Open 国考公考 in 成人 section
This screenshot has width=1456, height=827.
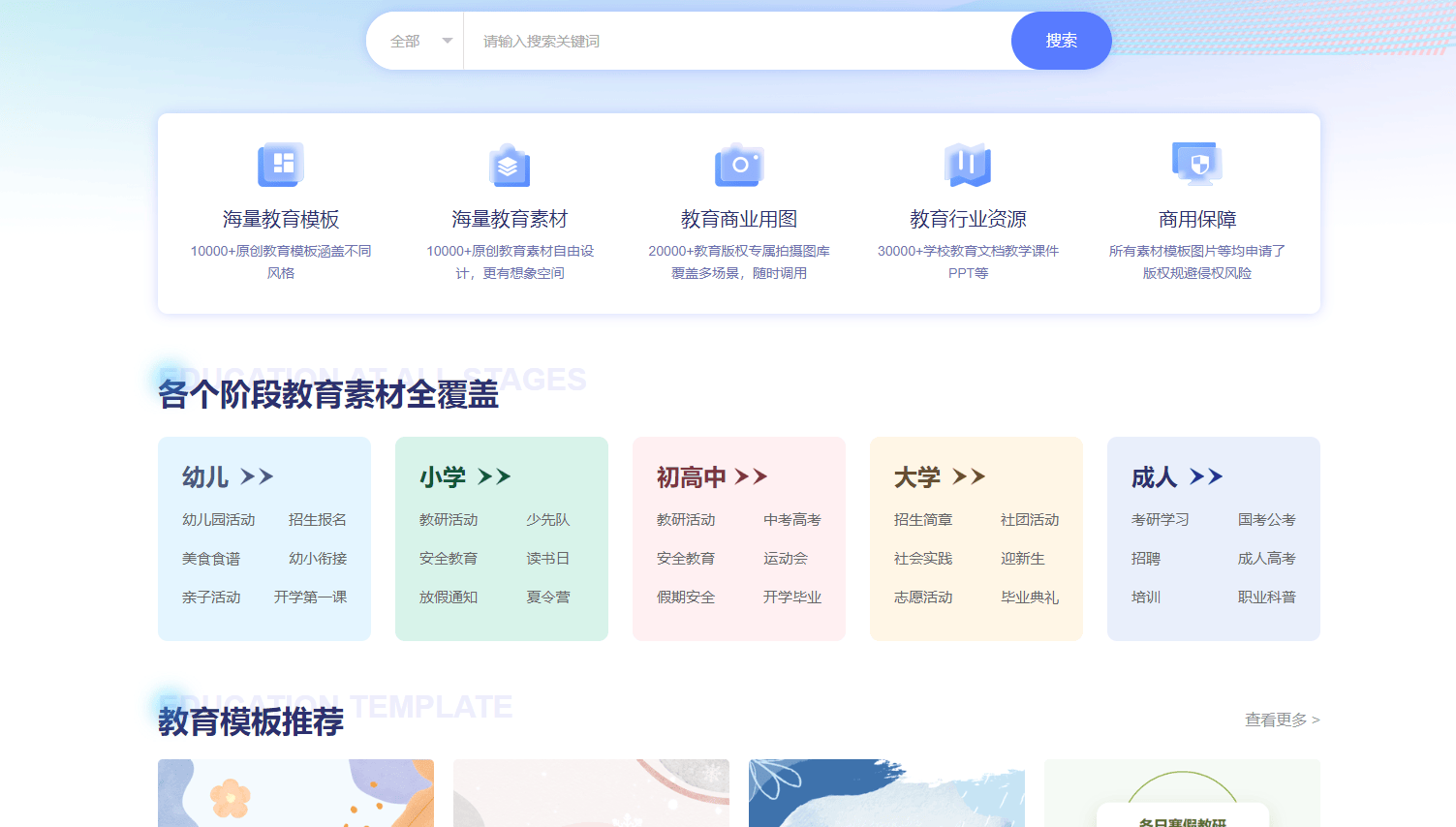pos(1266,520)
